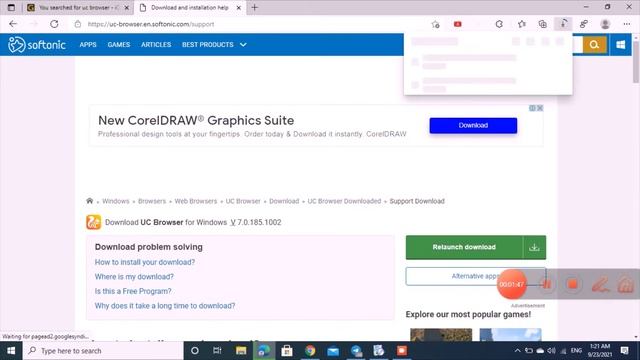The width and height of the screenshot is (640, 360).
Task: Open Google Chrome from the taskbar
Action: coord(310,351)
